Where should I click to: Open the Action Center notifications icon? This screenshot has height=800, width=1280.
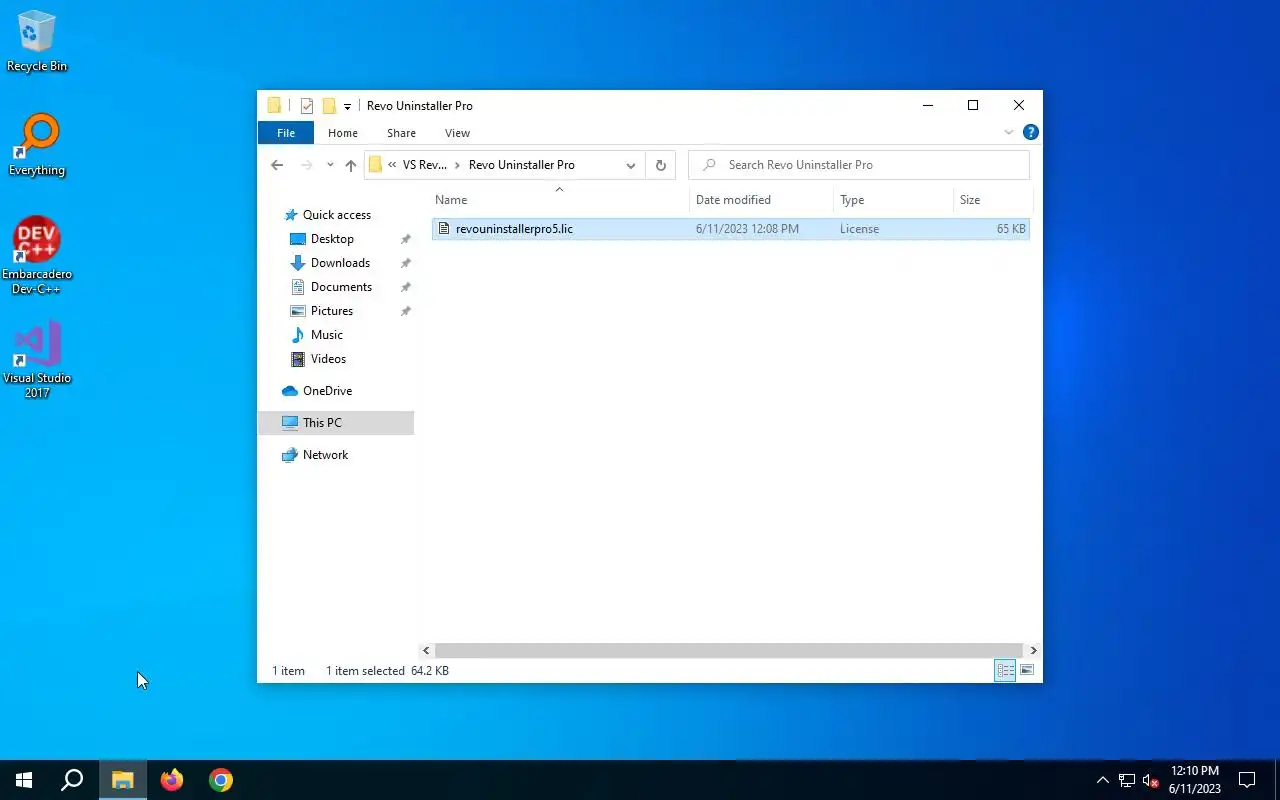1247,780
